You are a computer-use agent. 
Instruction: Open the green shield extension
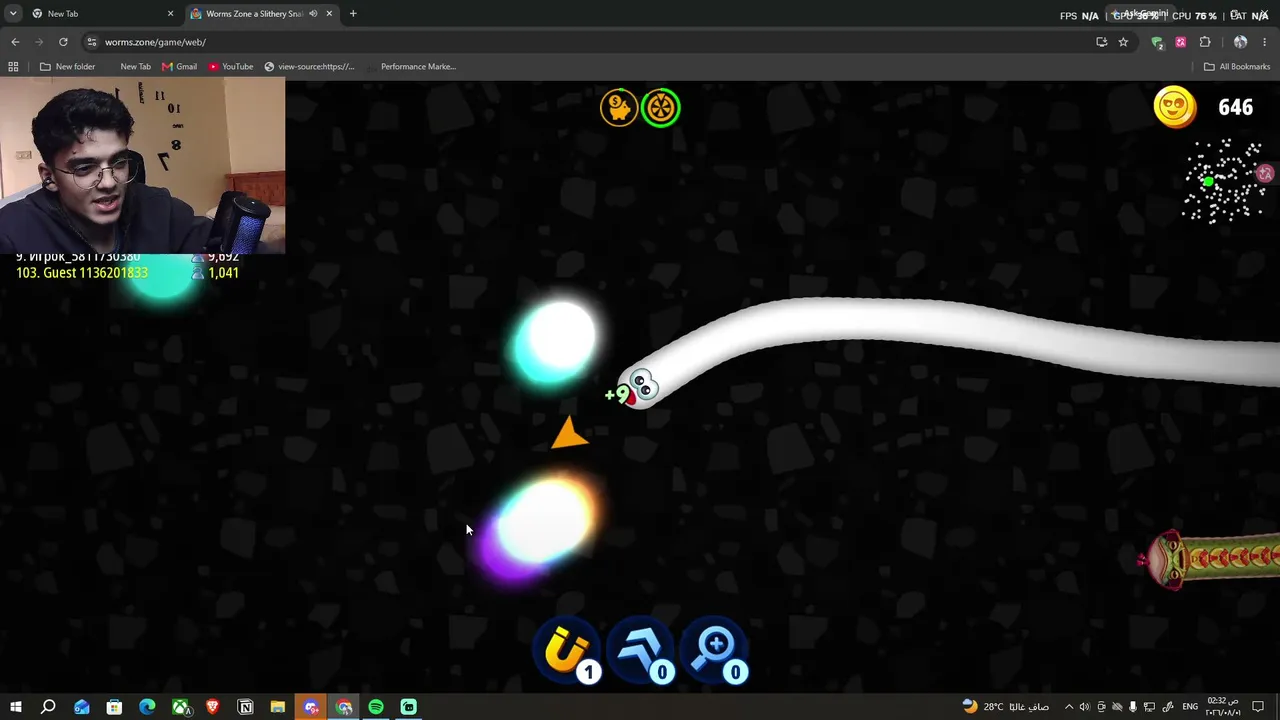pyautogui.click(x=1157, y=42)
